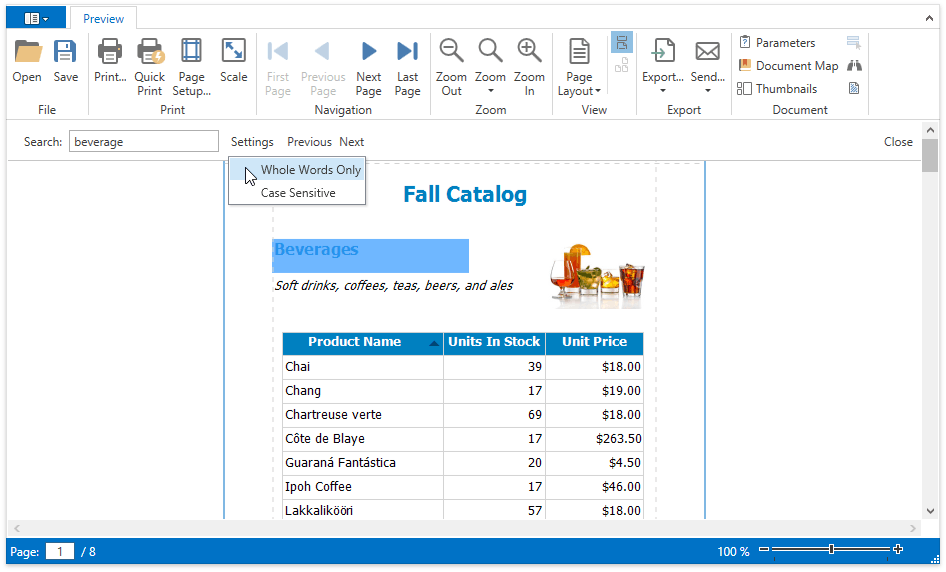Image resolution: width=946 pixels, height=572 pixels.
Task: Save the document with the floppy icon
Action: click(x=65, y=60)
